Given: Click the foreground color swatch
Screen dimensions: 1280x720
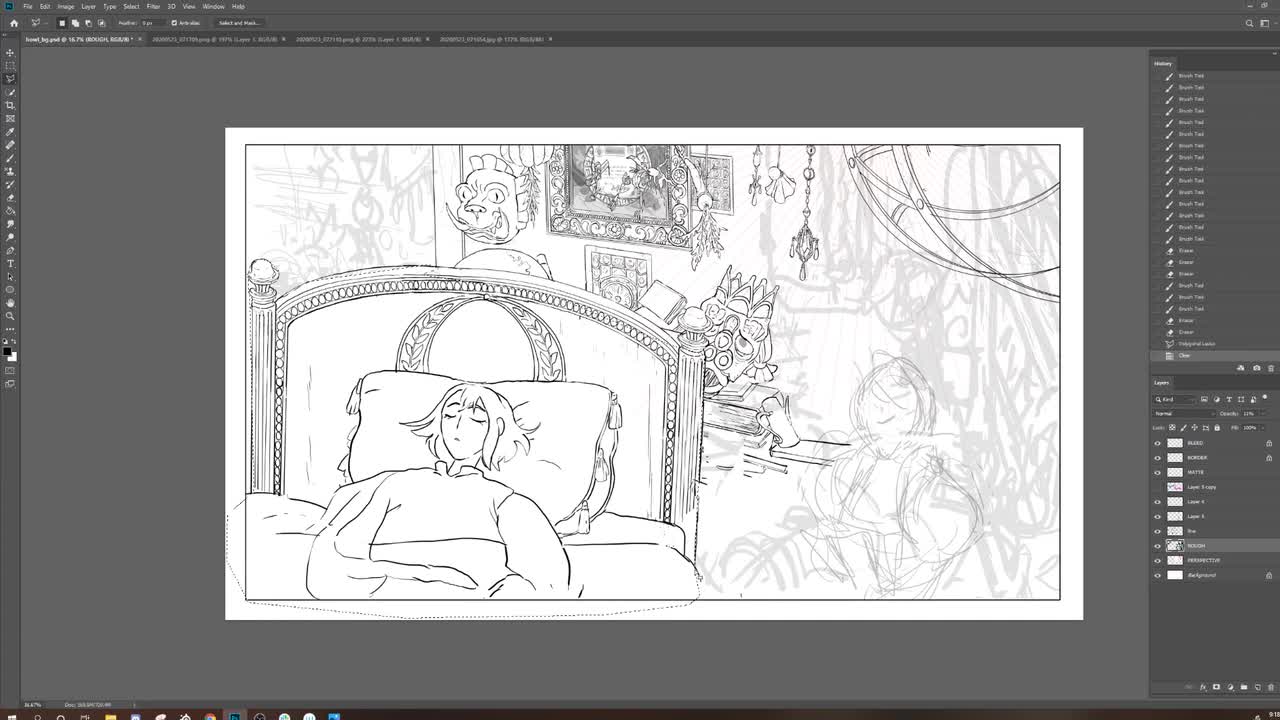Looking at the screenshot, I should pyautogui.click(x=8, y=350).
